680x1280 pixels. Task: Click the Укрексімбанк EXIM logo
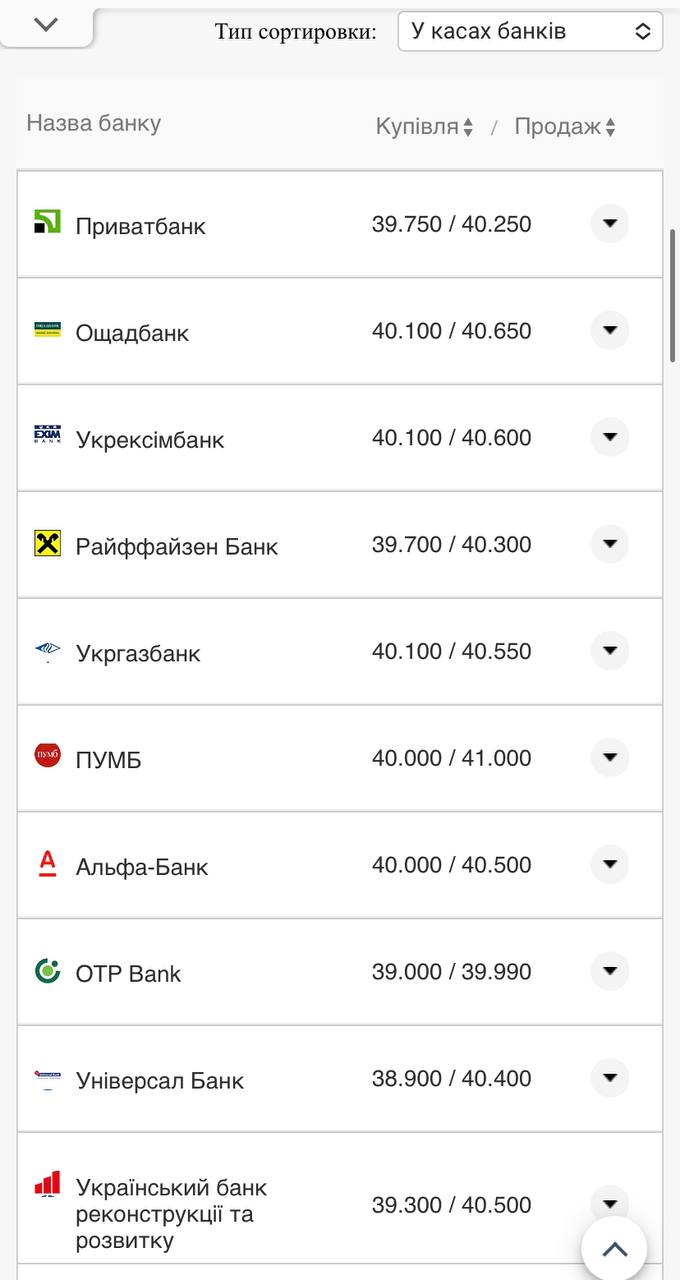(x=47, y=436)
